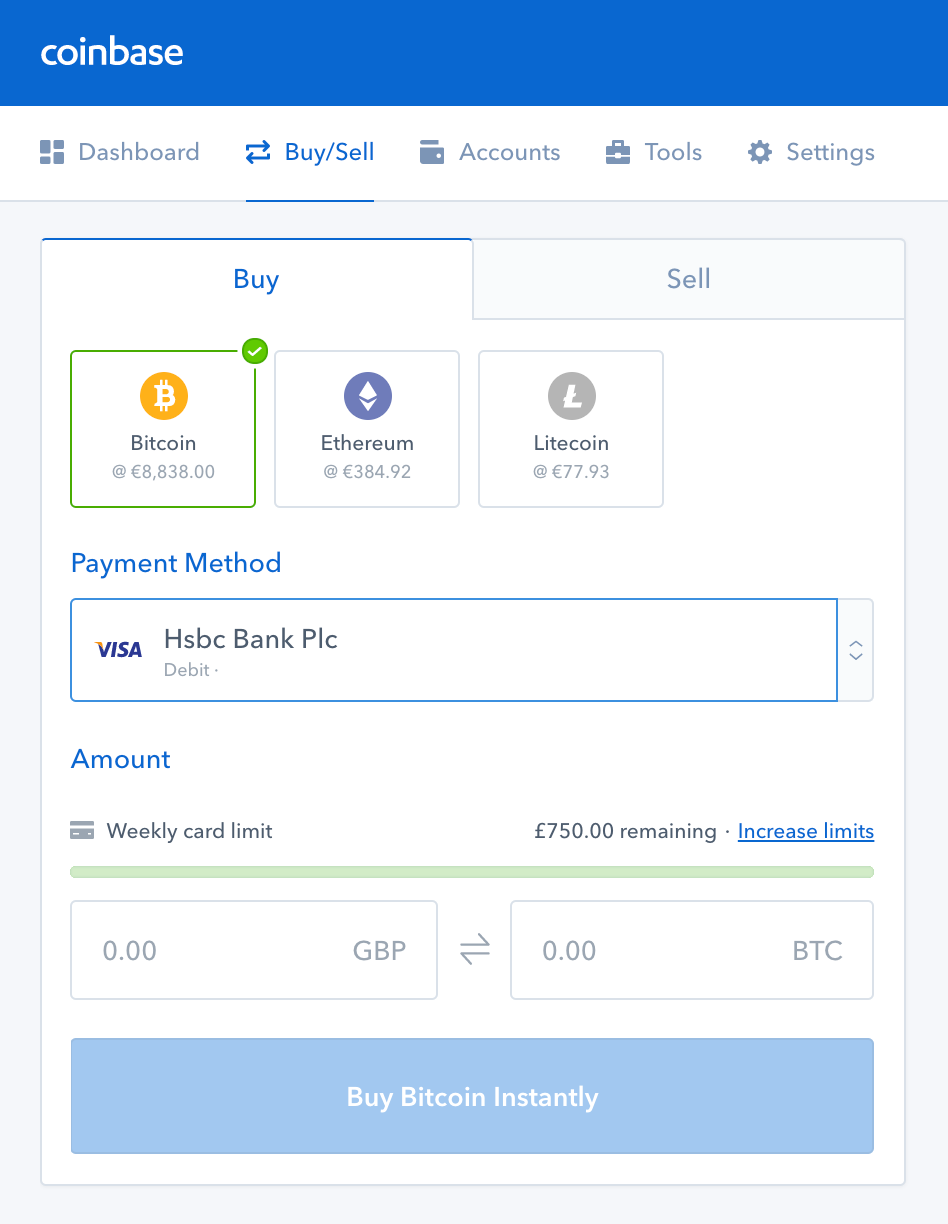Click the orange Bitcoin coin icon

(163, 397)
